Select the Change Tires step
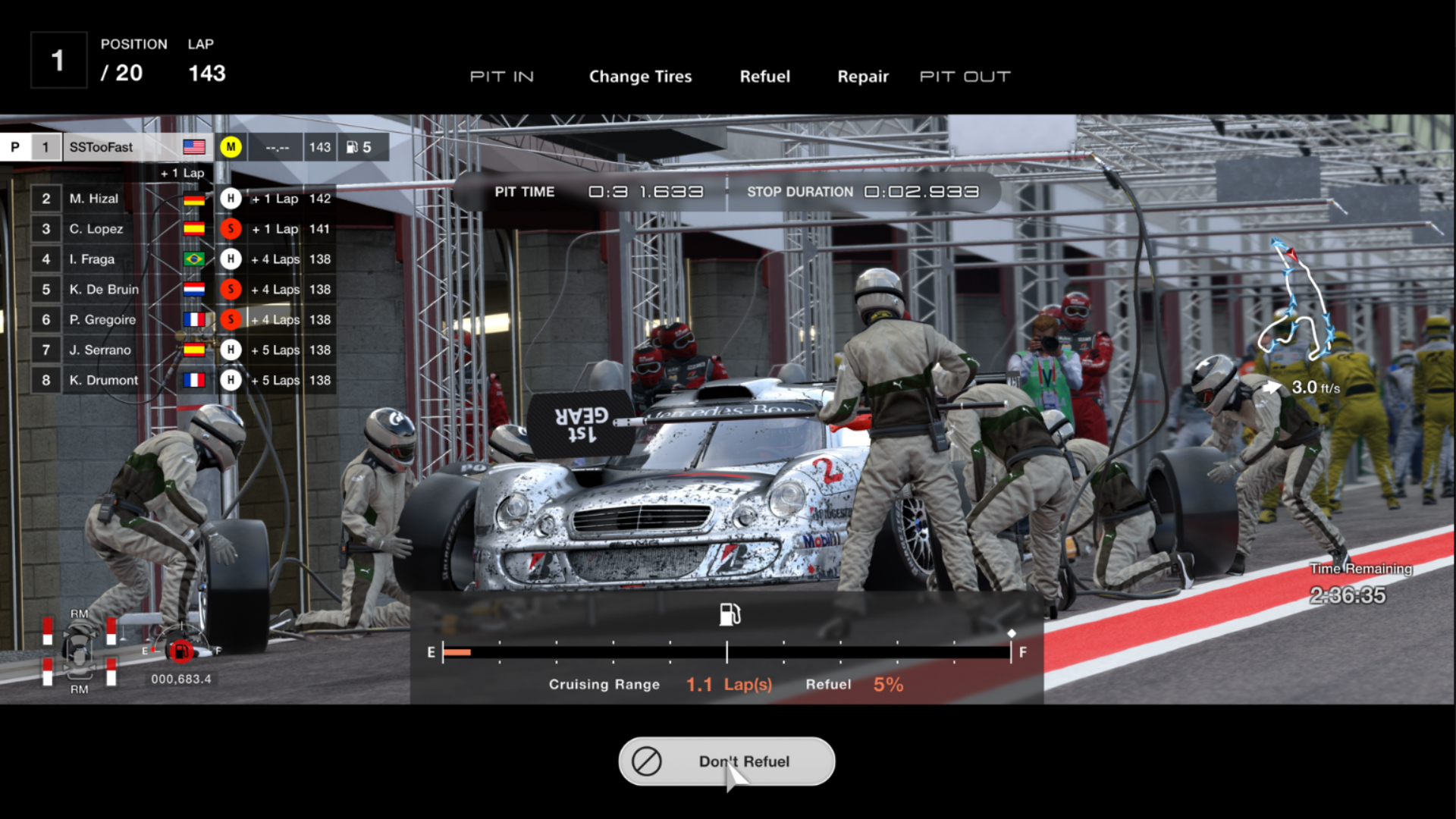 (640, 77)
